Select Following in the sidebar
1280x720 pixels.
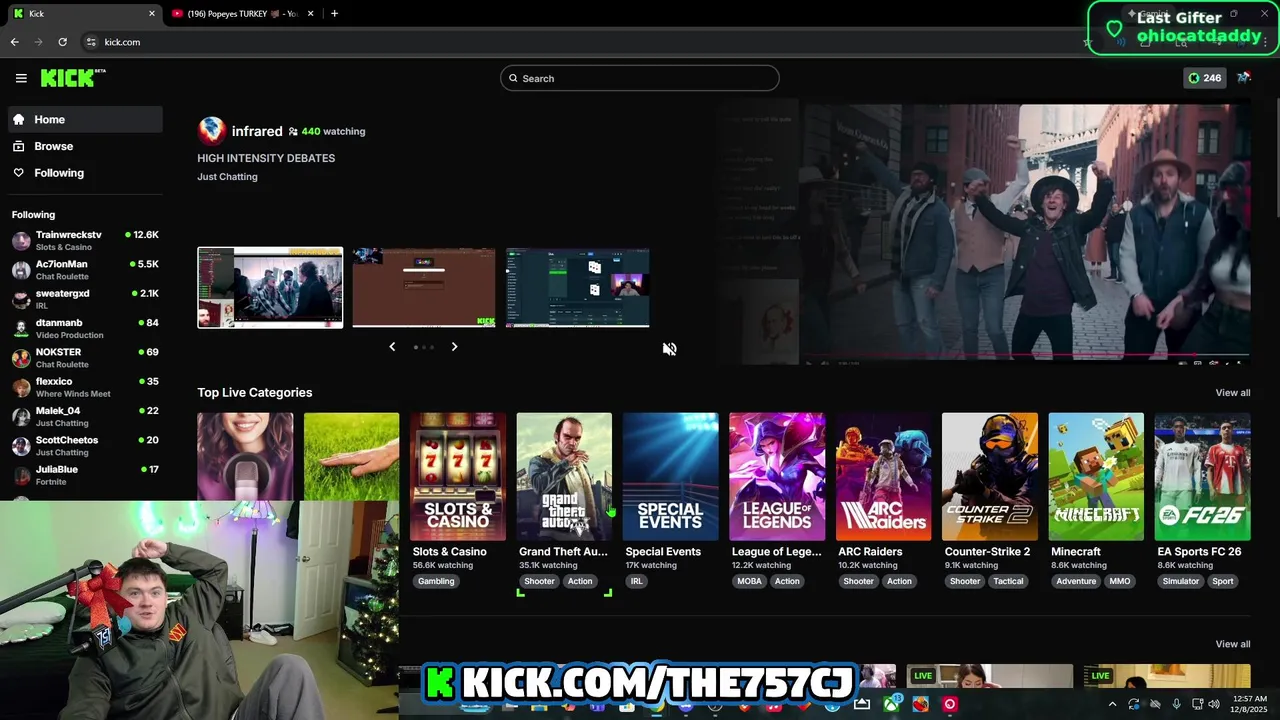(x=85, y=173)
